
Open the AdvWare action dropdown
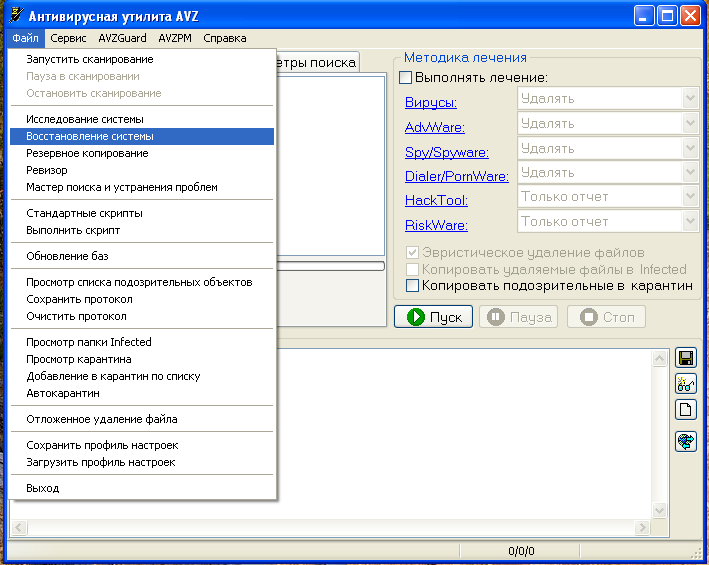click(x=690, y=123)
